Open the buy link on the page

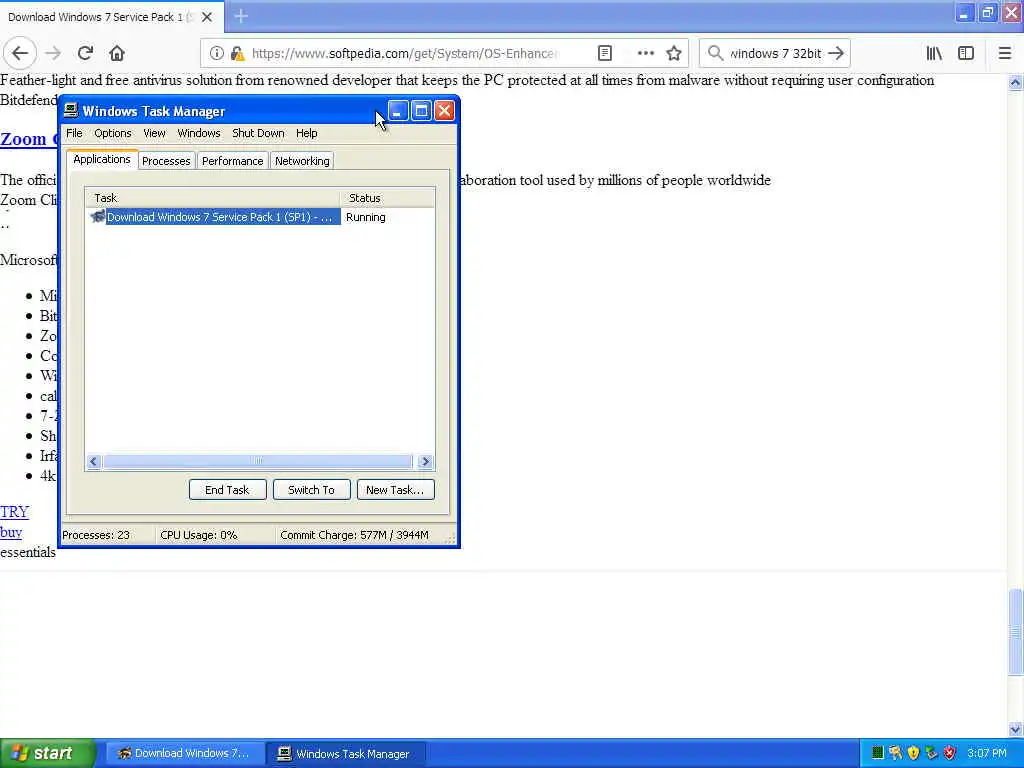pos(11,532)
